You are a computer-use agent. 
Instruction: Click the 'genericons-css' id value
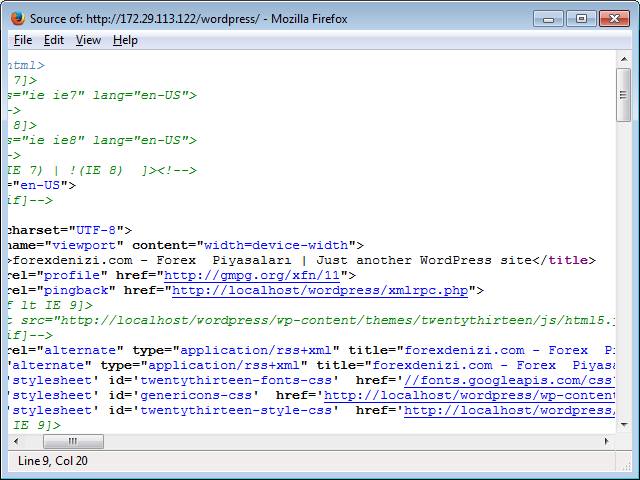[x=196, y=396]
